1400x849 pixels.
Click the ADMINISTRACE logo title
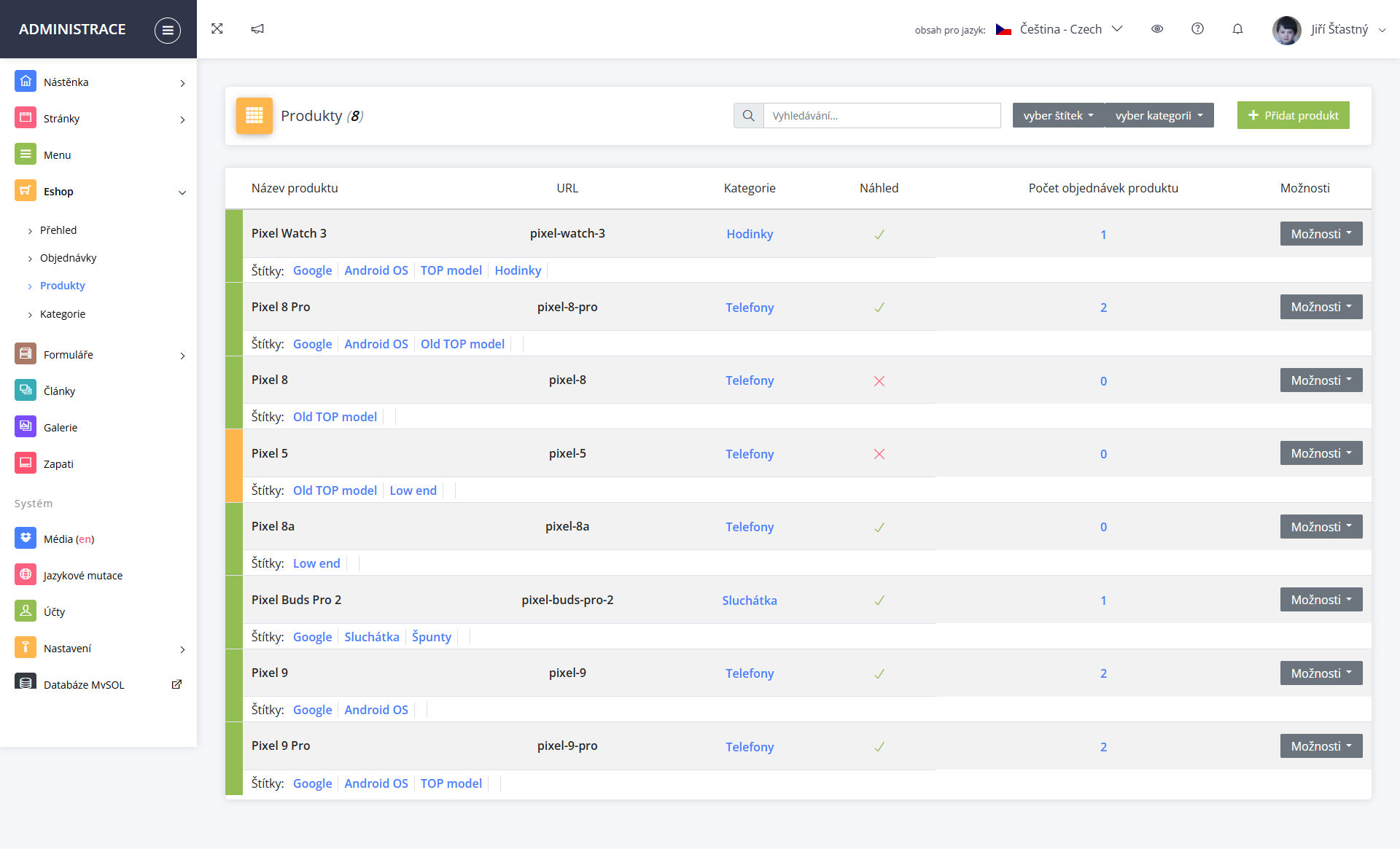[72, 29]
